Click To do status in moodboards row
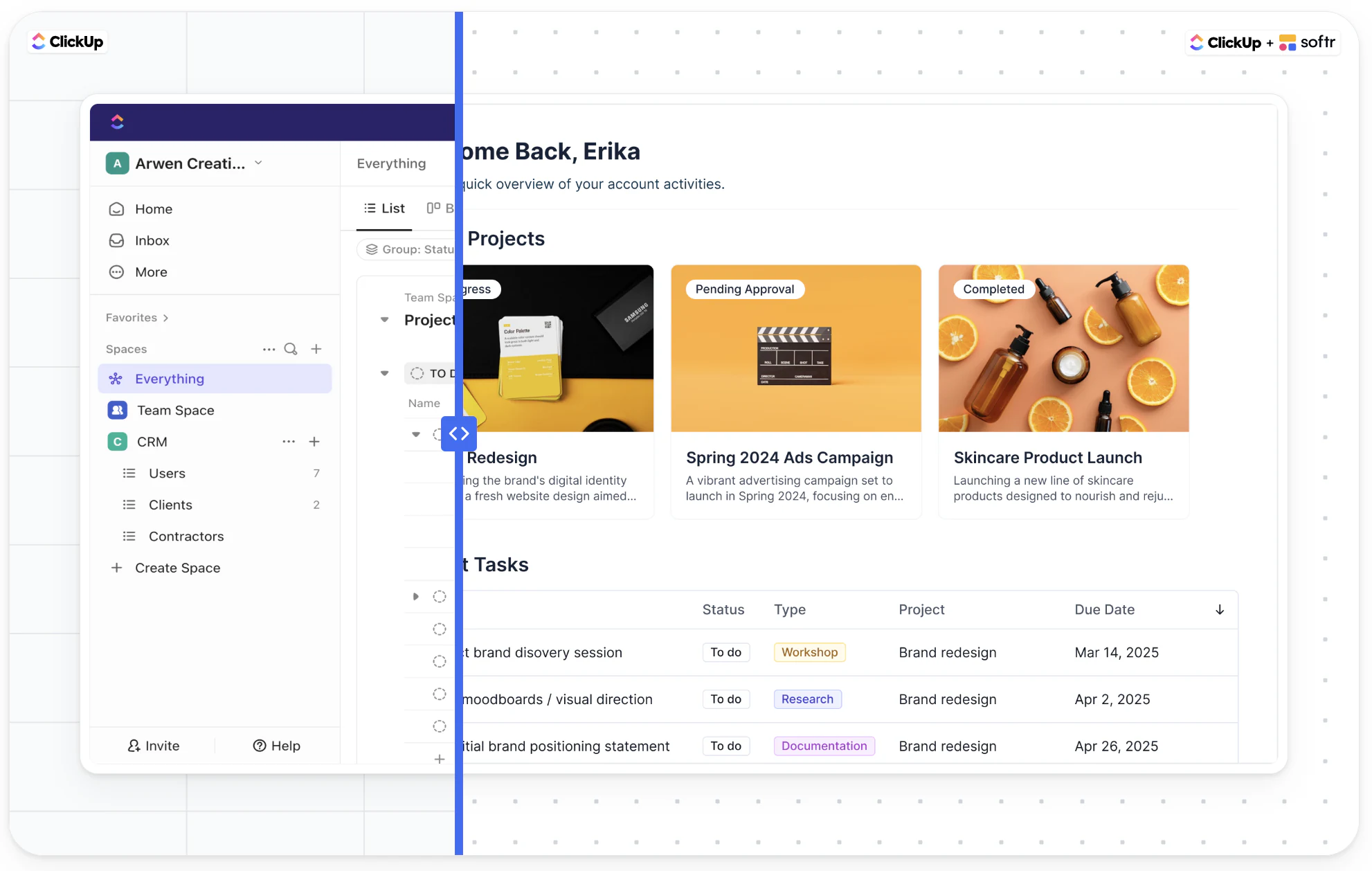 click(725, 699)
